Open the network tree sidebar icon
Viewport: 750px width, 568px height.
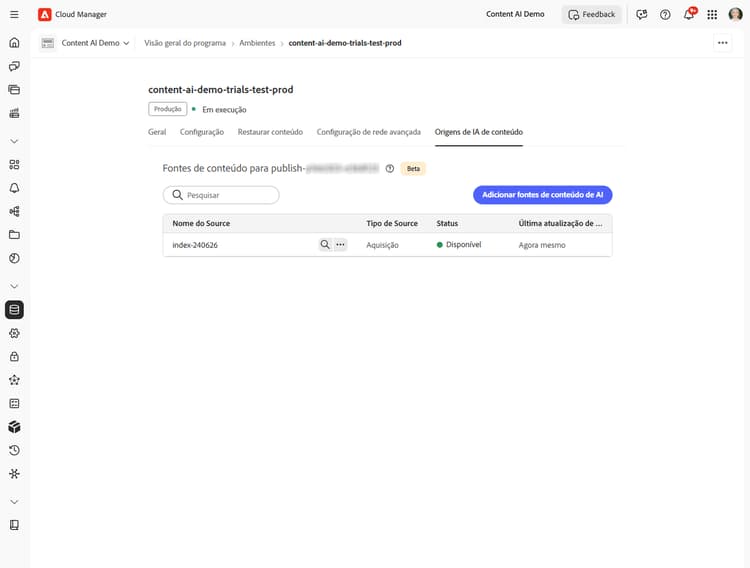pos(14,212)
